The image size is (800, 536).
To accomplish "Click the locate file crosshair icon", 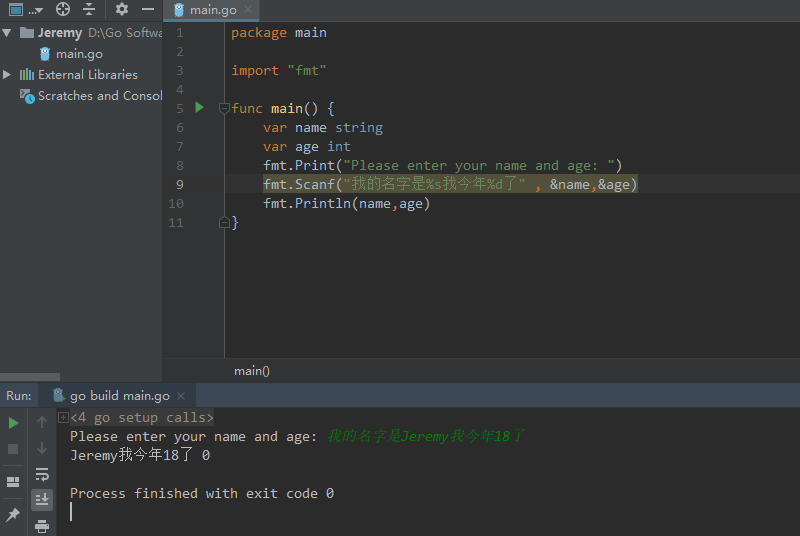I will pyautogui.click(x=63, y=9).
